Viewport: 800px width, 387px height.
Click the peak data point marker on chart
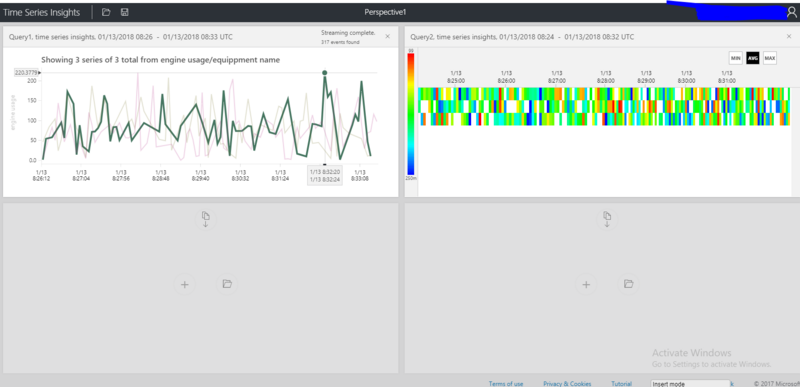click(324, 72)
